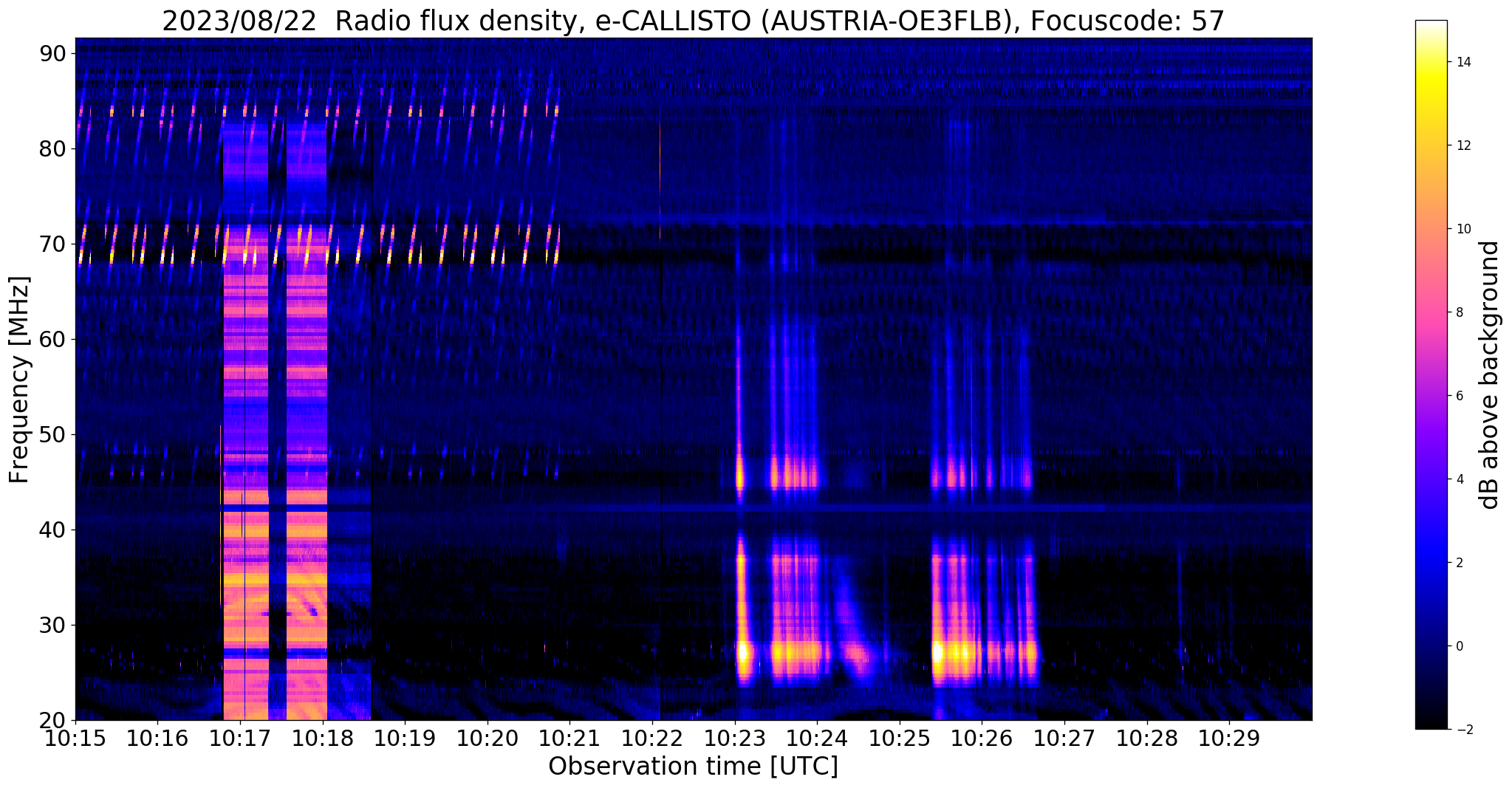
Task: Click the 10:29 time tick label
Action: [x=1229, y=739]
